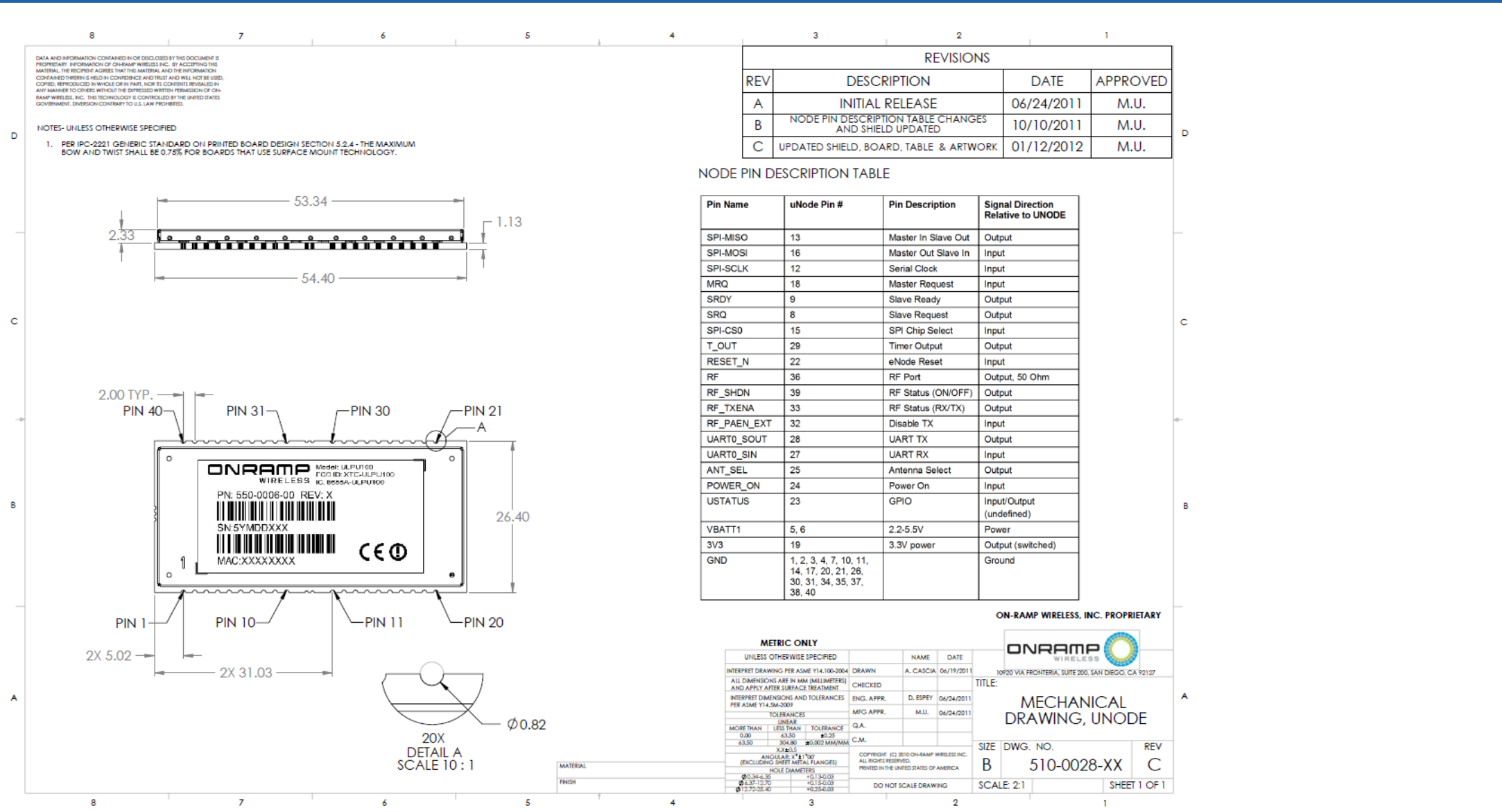Click 'Input/Output (undefined)' signal direction

(x=1009, y=508)
